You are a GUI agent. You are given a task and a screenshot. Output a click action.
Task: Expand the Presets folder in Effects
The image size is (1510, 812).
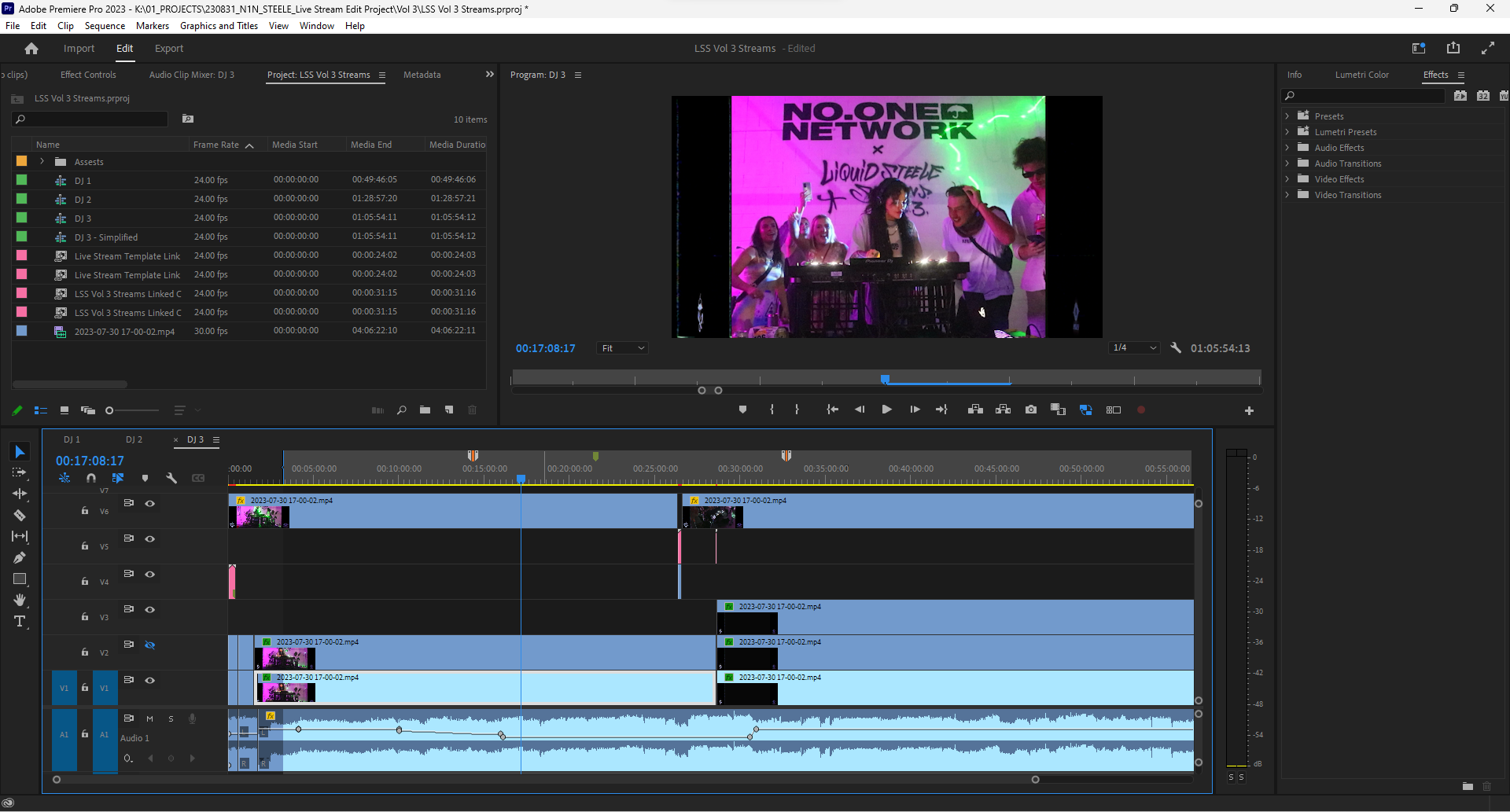pyautogui.click(x=1287, y=116)
